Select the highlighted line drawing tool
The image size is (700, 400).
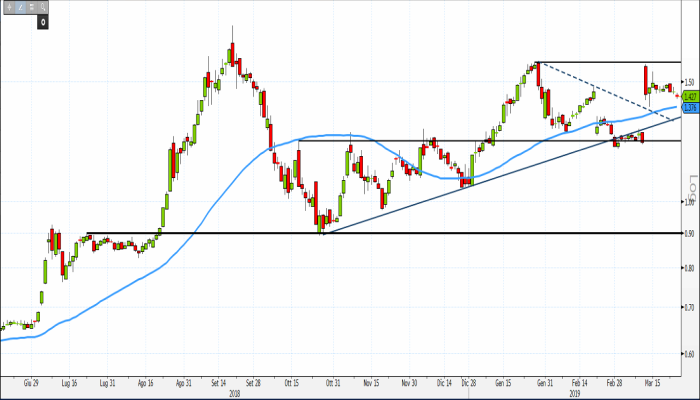point(20,6)
